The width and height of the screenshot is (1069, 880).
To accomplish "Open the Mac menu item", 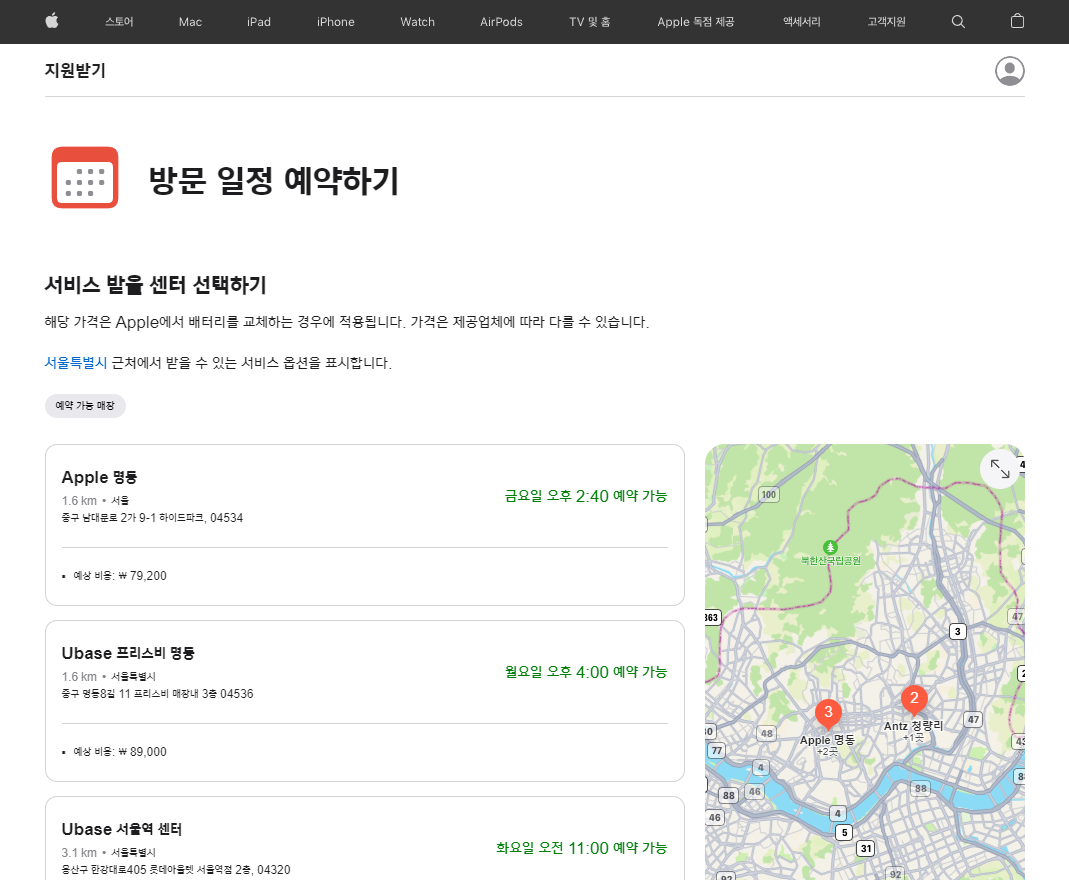I will point(190,22).
